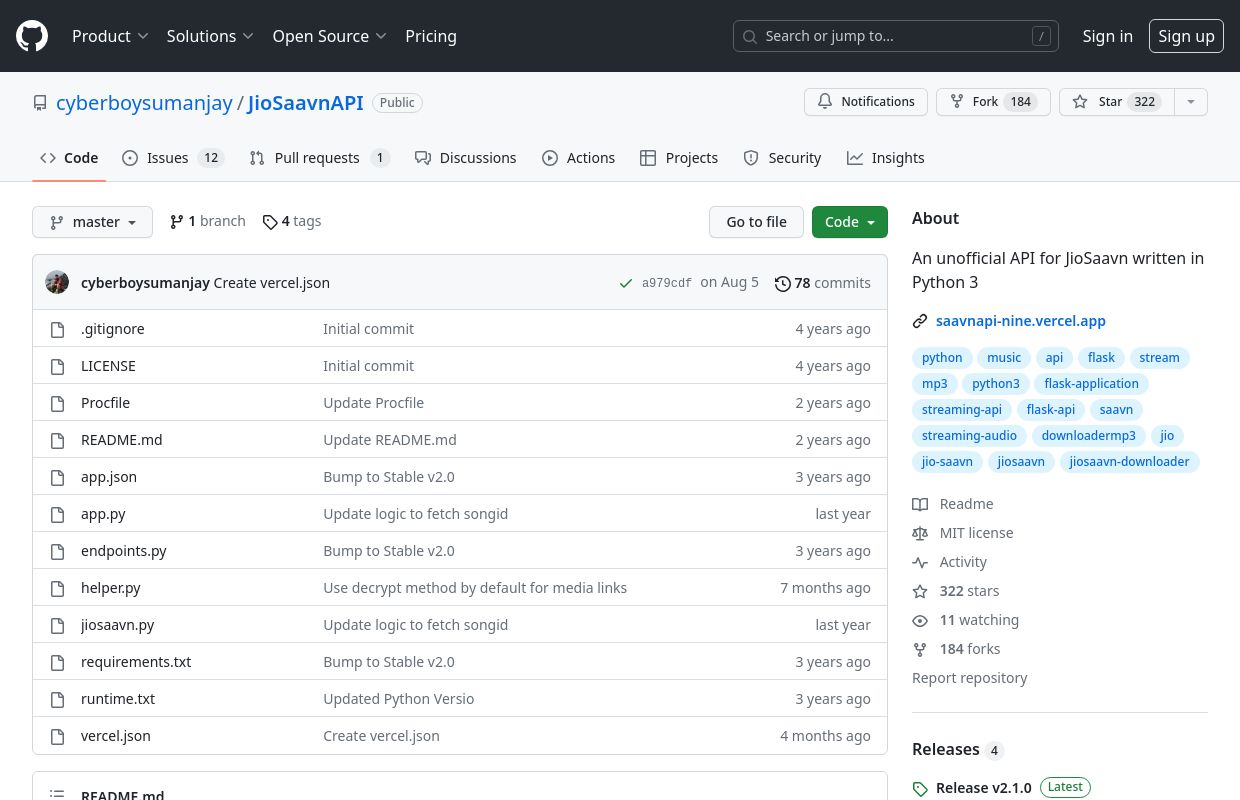The width and height of the screenshot is (1240, 800).
Task: Click the file icon for helper.py
Action: (58, 588)
